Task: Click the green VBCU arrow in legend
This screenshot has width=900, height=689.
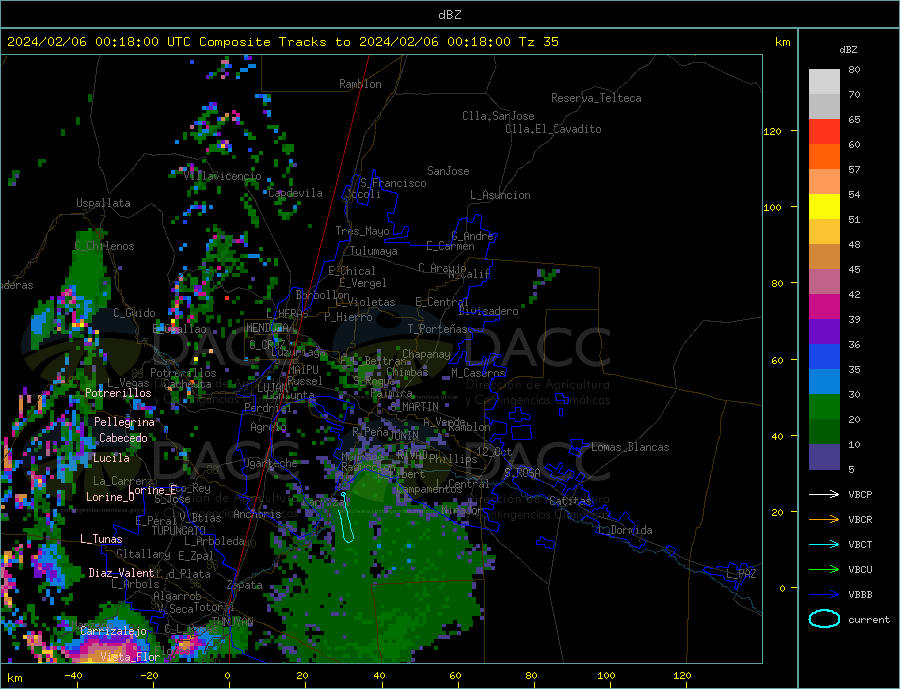Action: (824, 570)
